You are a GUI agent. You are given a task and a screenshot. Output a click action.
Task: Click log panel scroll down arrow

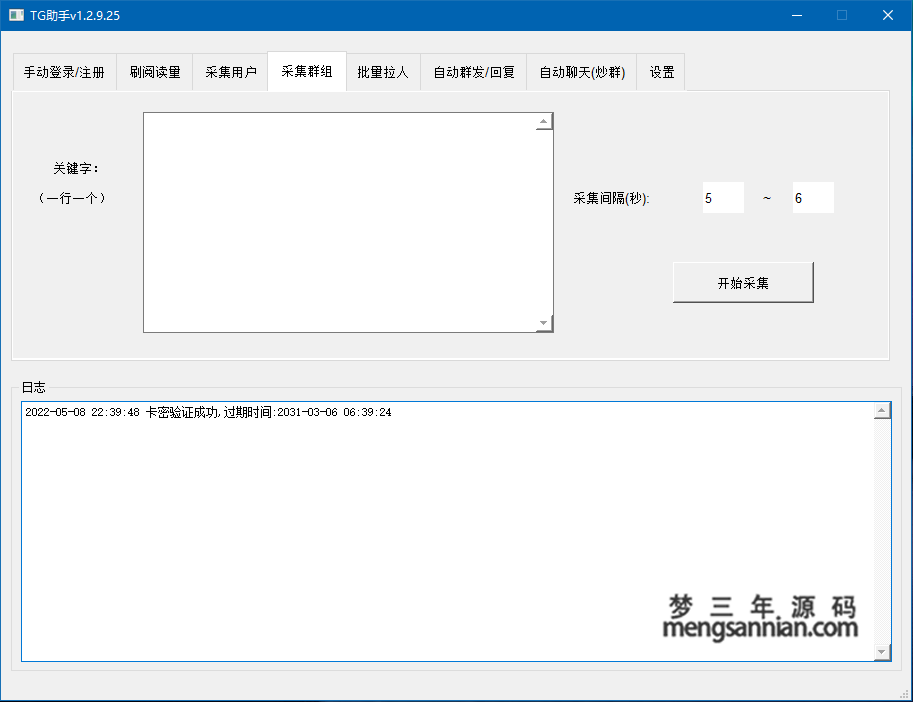(x=882, y=652)
